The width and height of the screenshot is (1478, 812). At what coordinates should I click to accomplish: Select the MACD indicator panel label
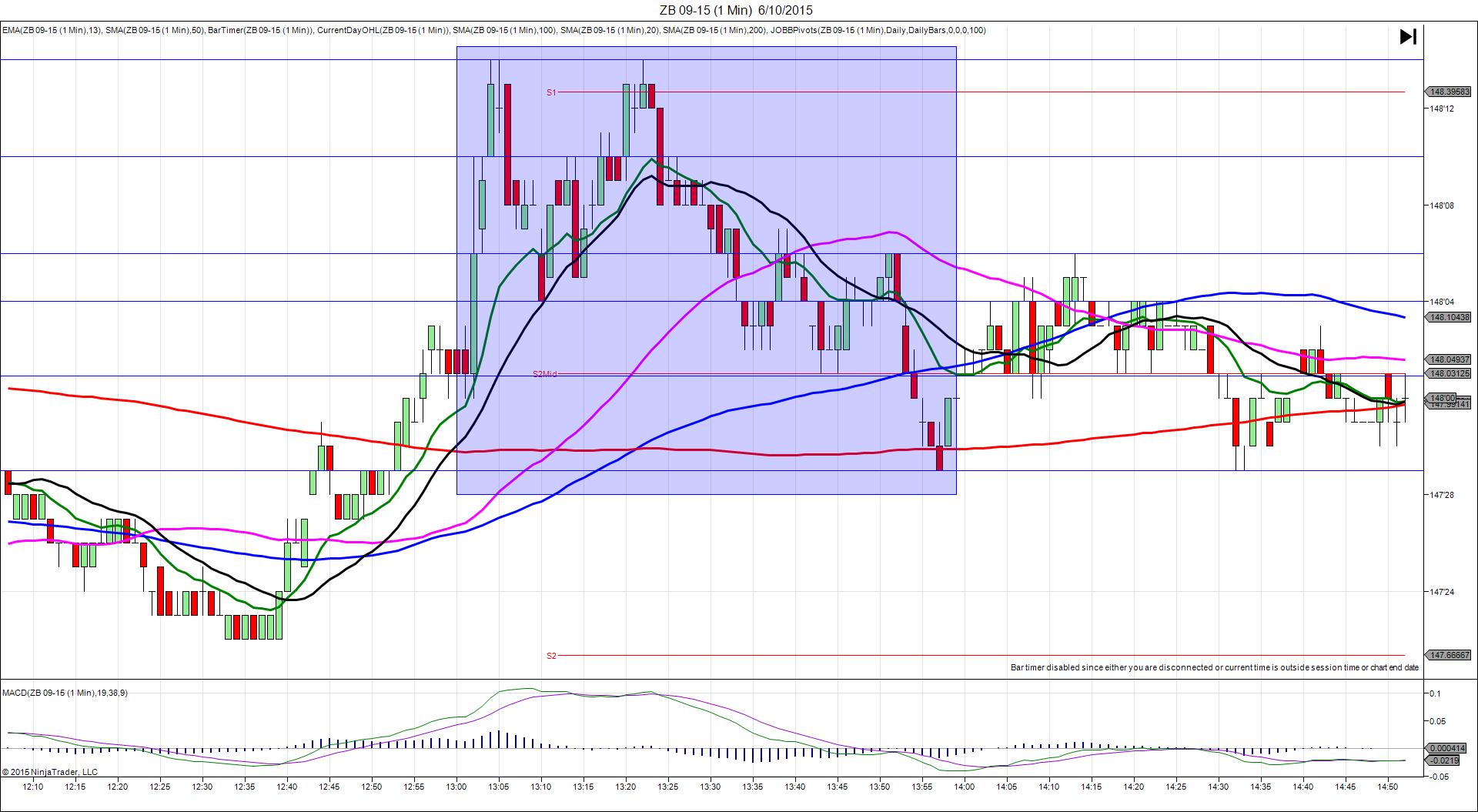tap(65, 693)
